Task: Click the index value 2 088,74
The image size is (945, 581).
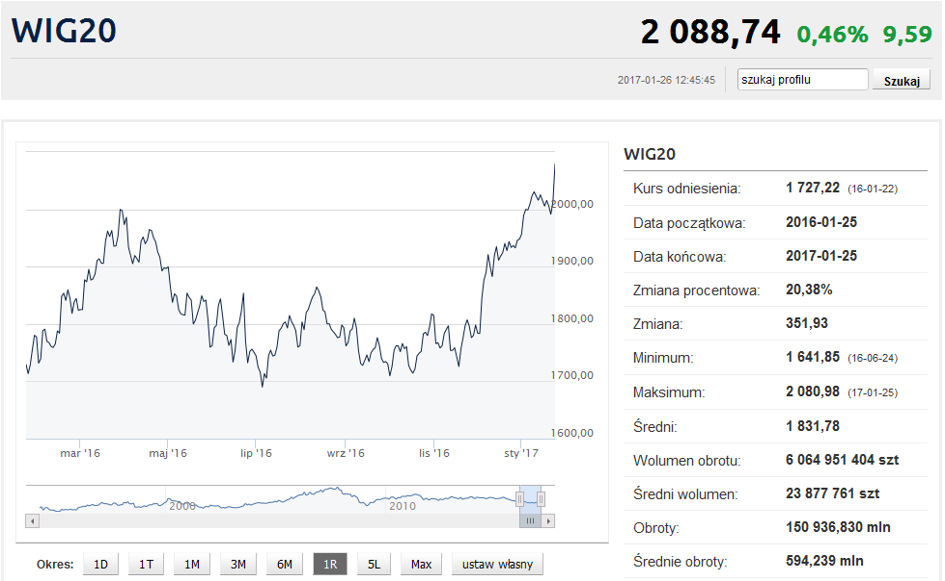Action: click(x=711, y=31)
